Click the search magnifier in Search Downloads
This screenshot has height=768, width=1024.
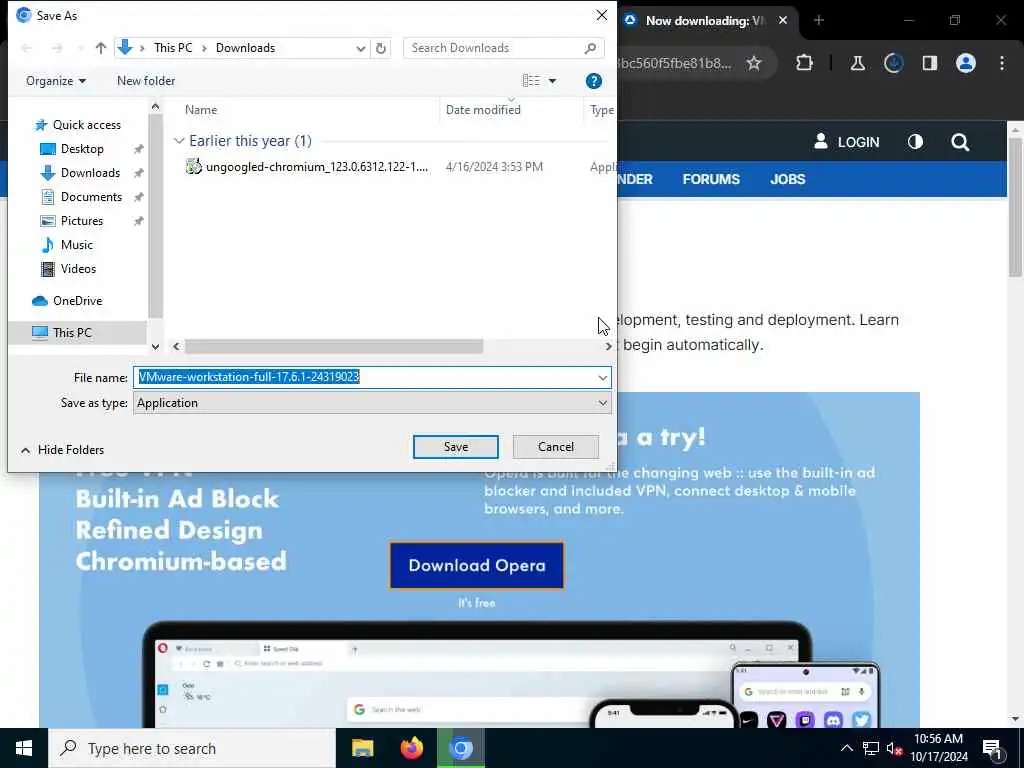click(x=590, y=48)
